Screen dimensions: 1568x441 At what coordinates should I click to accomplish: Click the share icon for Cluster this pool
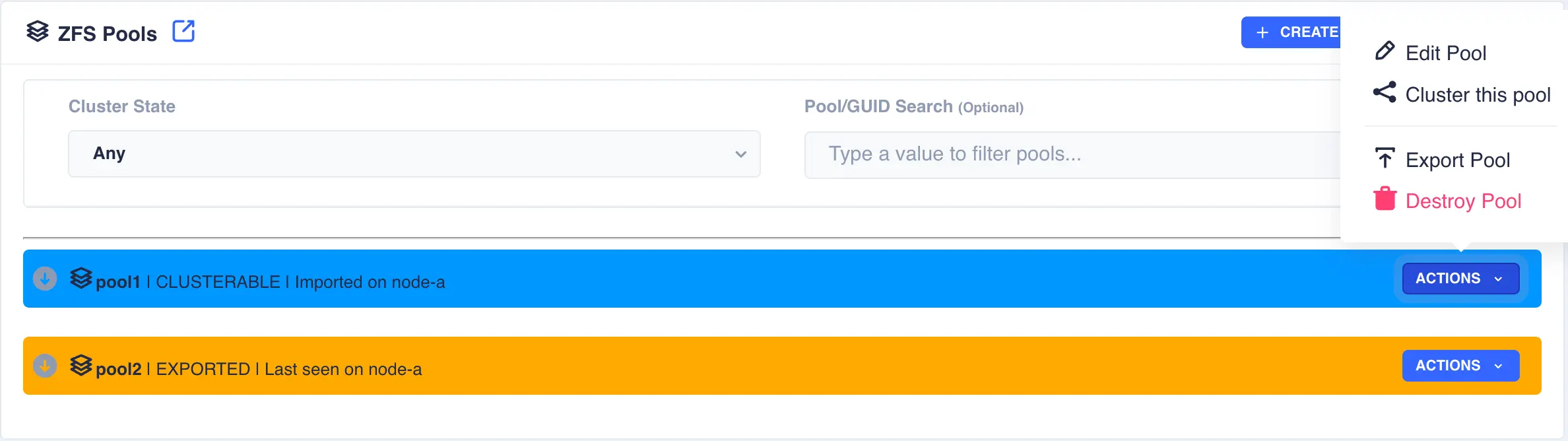(x=1385, y=92)
